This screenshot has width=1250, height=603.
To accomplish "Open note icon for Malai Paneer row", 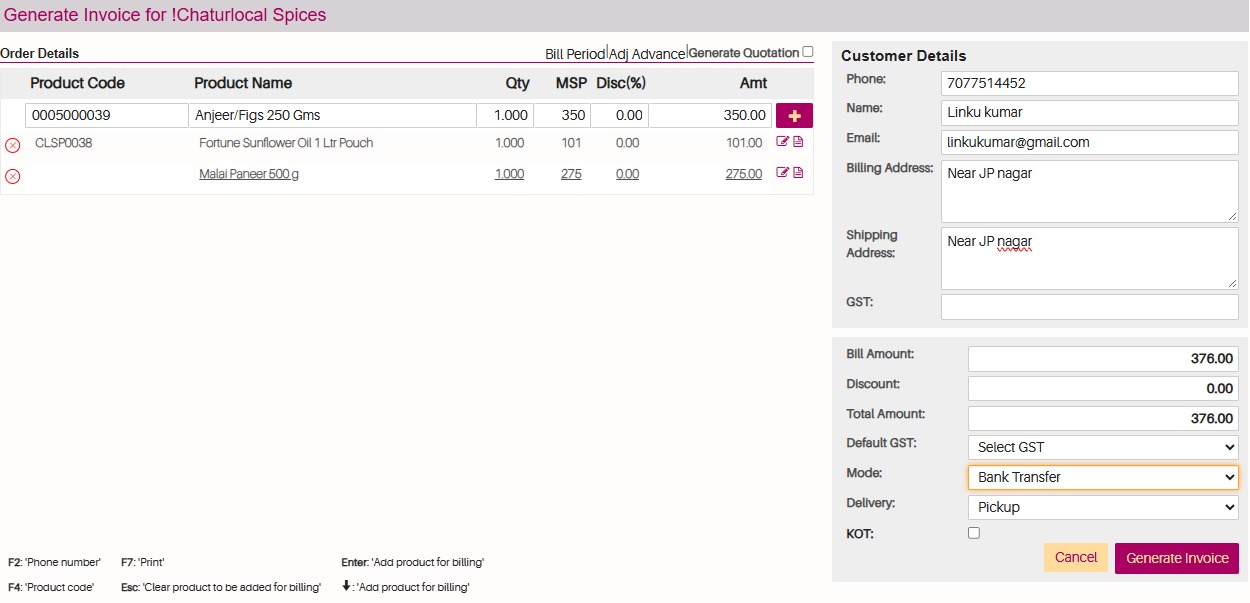I will coord(798,172).
